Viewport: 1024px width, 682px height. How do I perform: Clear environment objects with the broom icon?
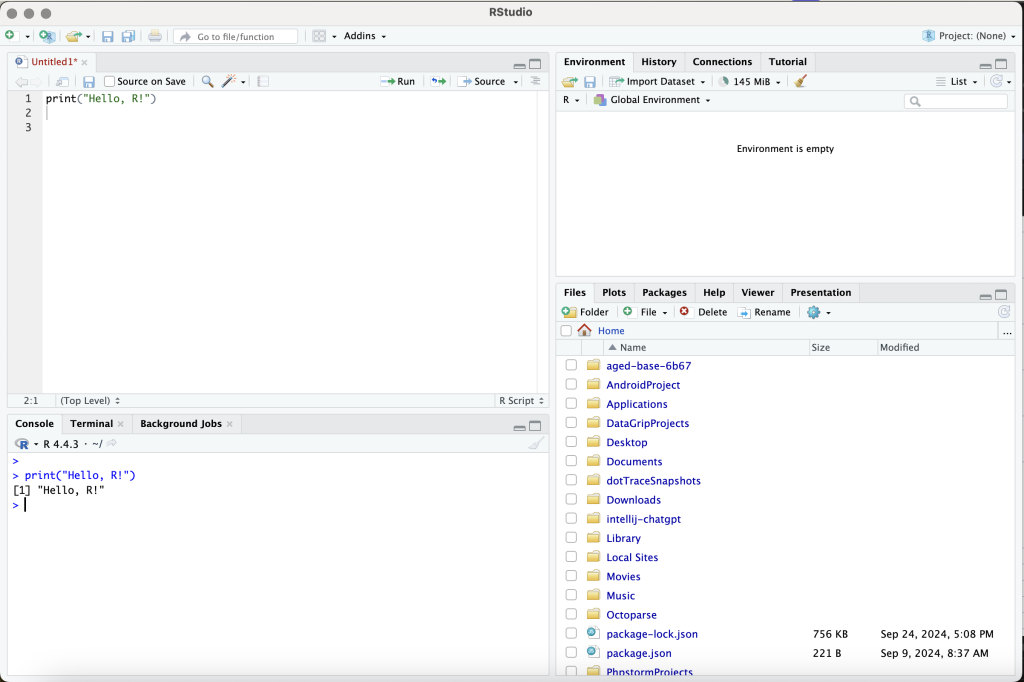tap(800, 81)
